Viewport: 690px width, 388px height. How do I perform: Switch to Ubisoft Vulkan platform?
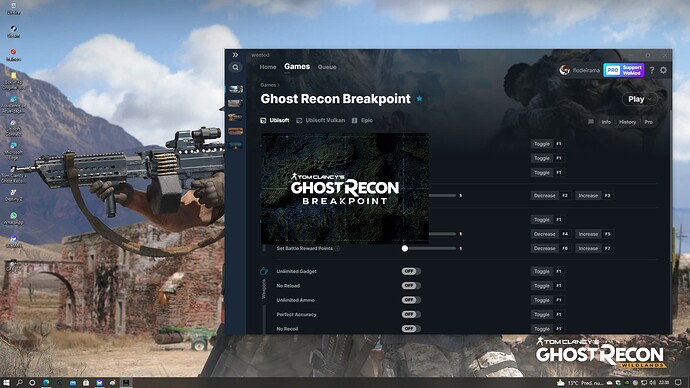321,120
